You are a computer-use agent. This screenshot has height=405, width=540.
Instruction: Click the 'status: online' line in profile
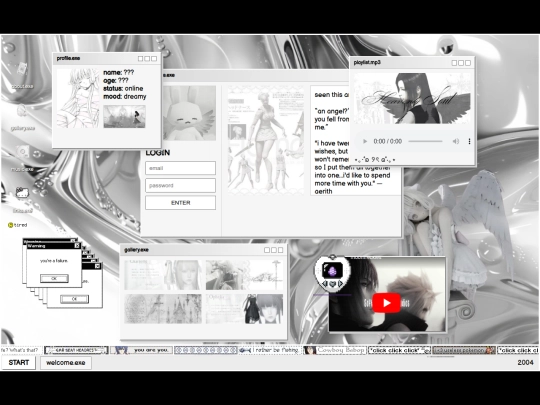click(x=123, y=89)
